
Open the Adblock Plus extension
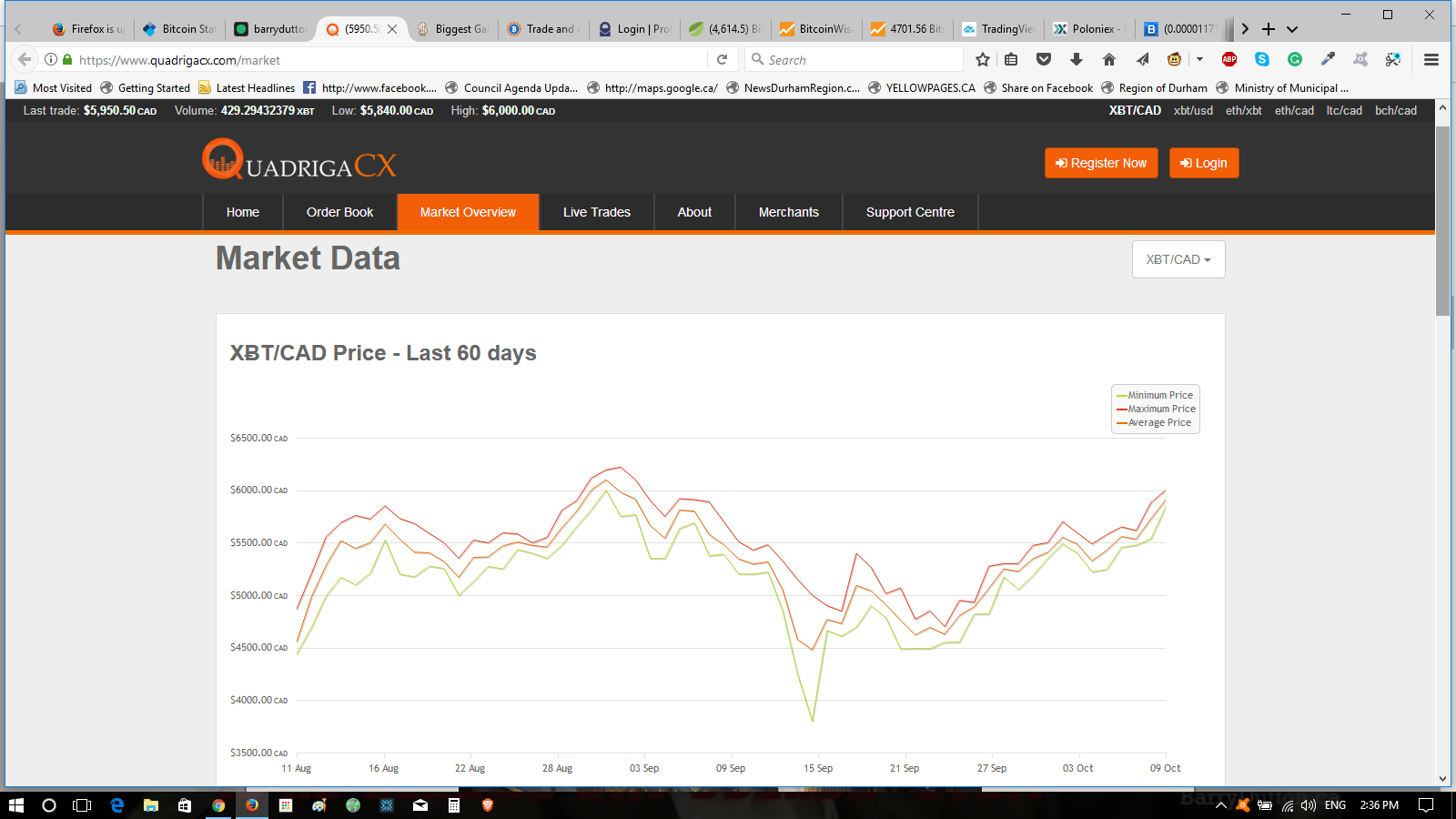click(1229, 60)
